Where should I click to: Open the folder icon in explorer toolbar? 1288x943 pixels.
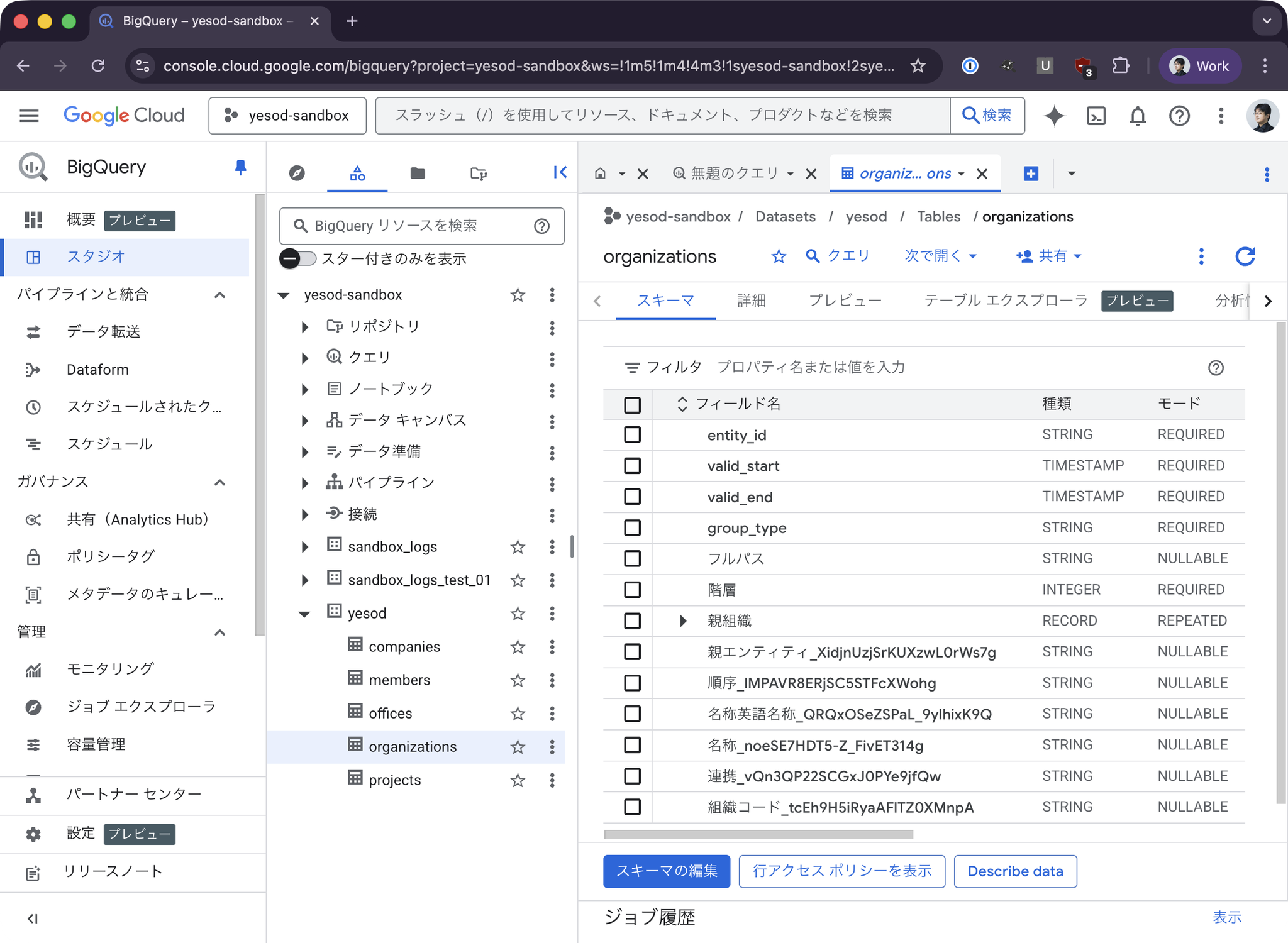[418, 173]
